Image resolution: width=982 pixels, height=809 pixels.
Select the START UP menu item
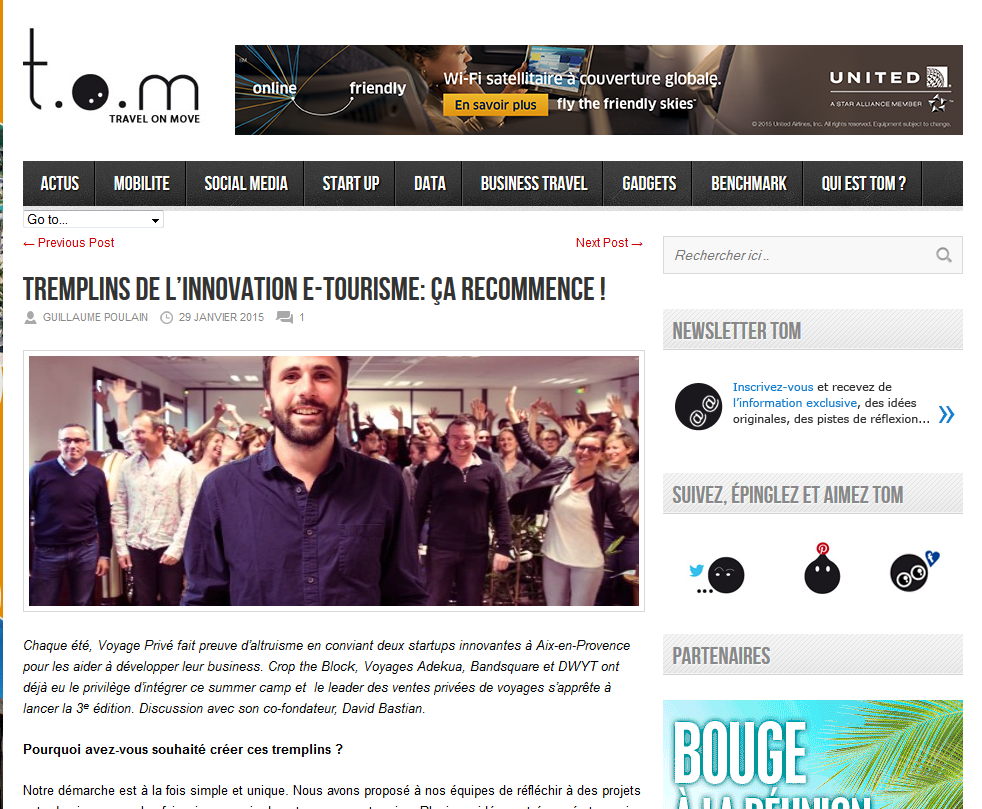pos(350,183)
